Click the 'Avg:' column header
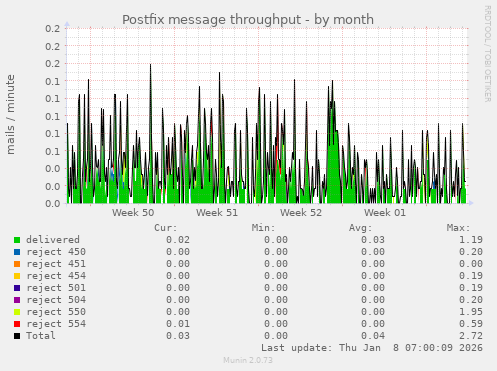This screenshot has height=371, width=497. pyautogui.click(x=361, y=228)
